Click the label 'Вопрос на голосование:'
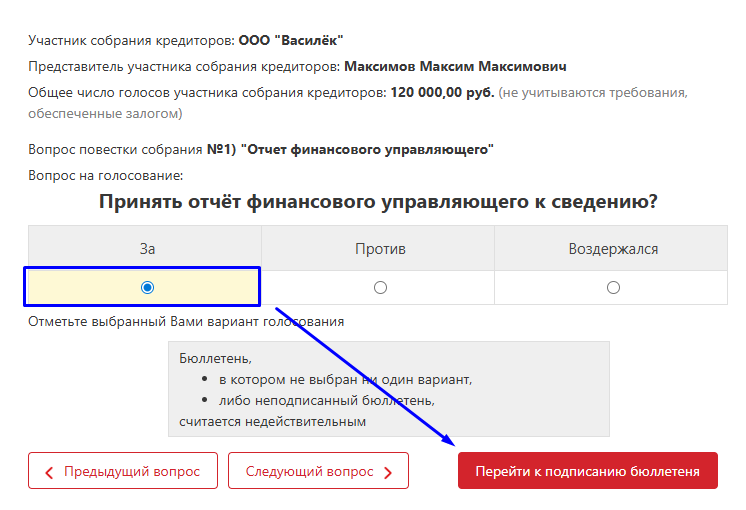 click(x=106, y=176)
